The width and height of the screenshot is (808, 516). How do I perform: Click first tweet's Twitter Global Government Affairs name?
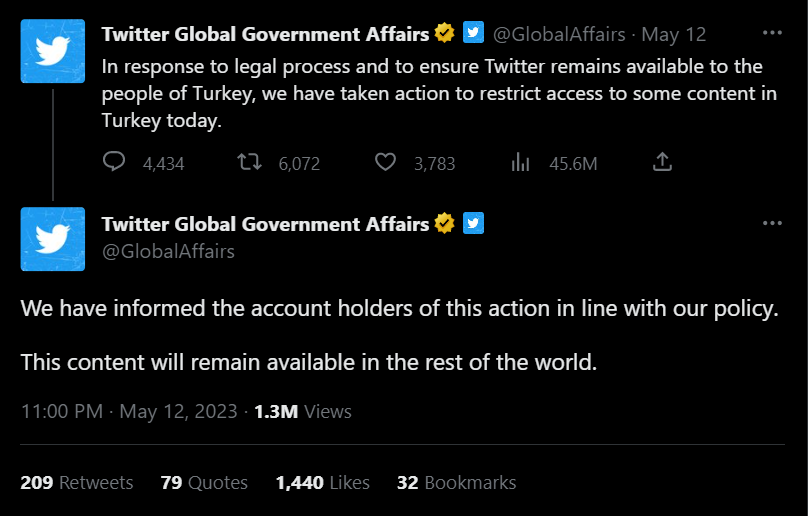point(265,34)
